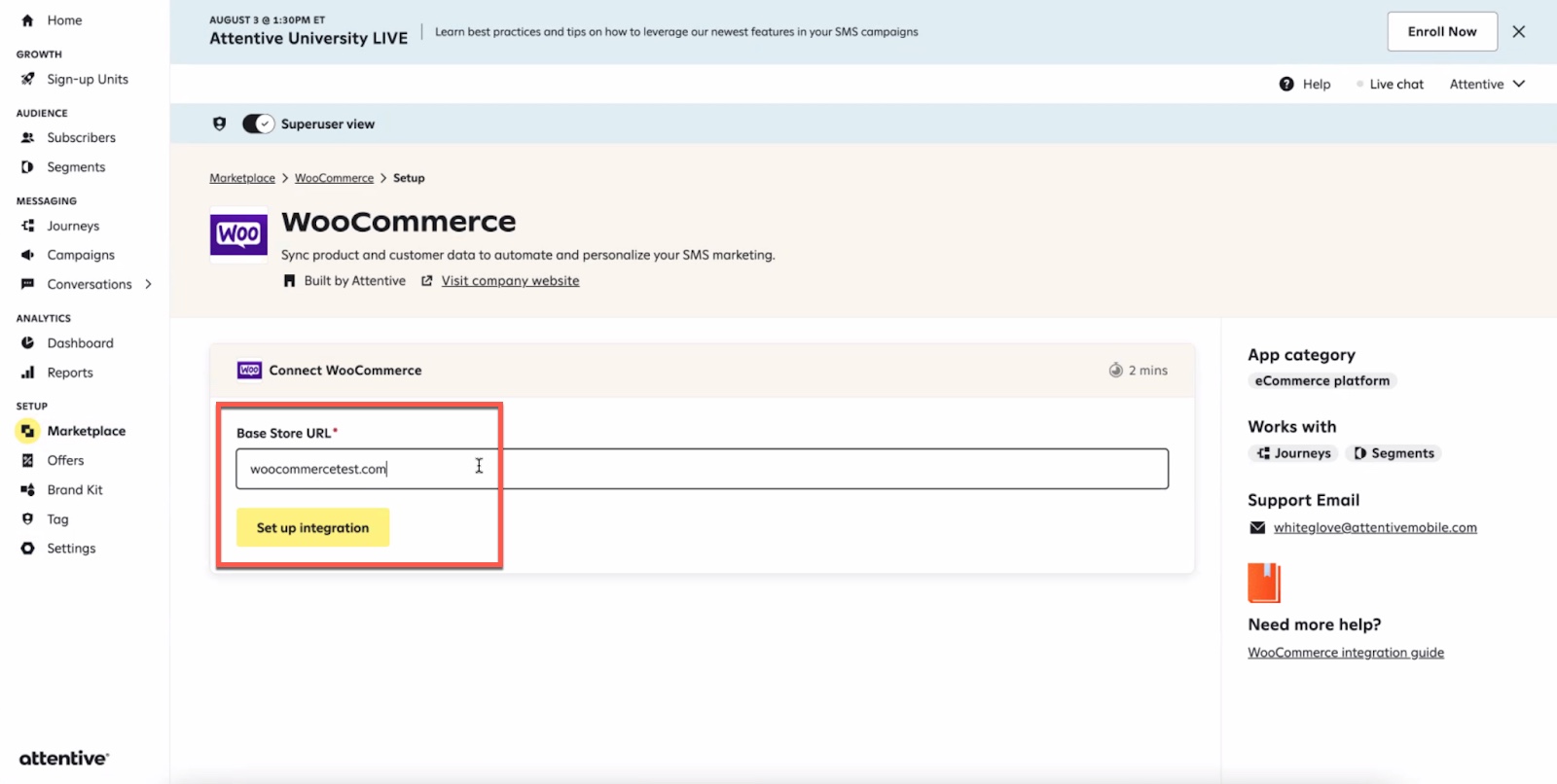Click the external link icon by company website

[x=426, y=281]
